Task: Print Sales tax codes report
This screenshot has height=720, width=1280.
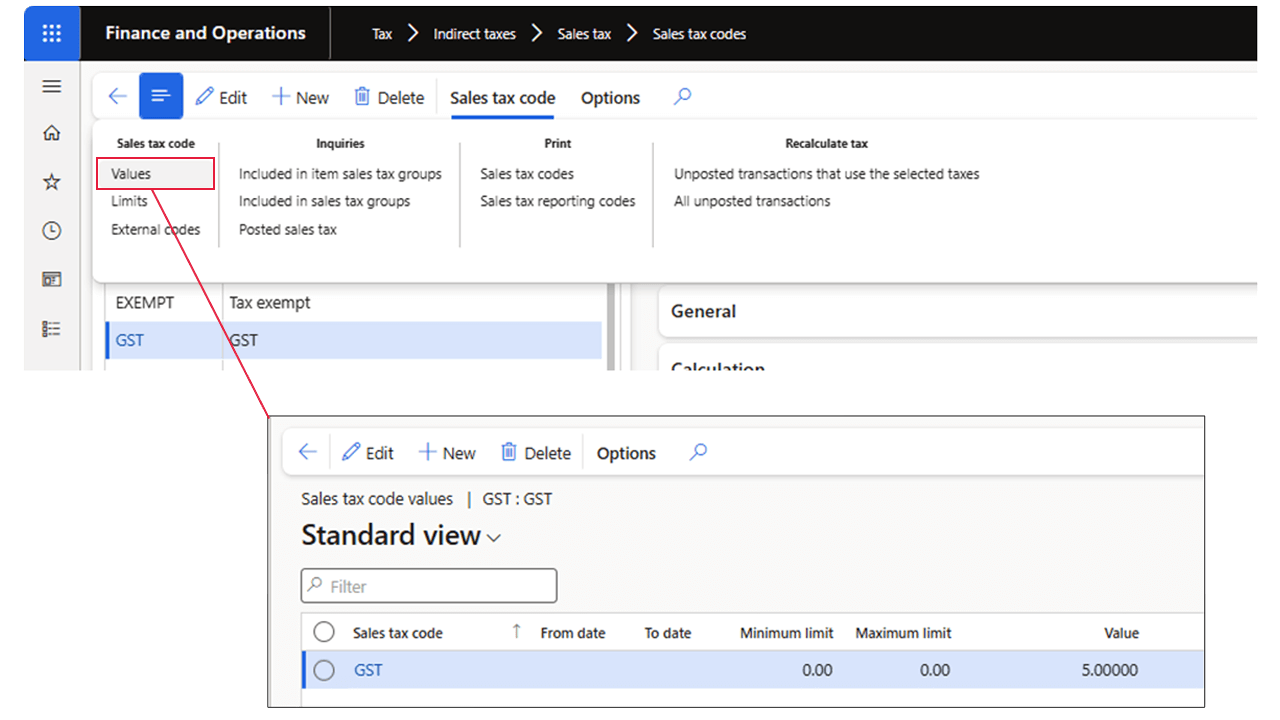Action: point(527,174)
